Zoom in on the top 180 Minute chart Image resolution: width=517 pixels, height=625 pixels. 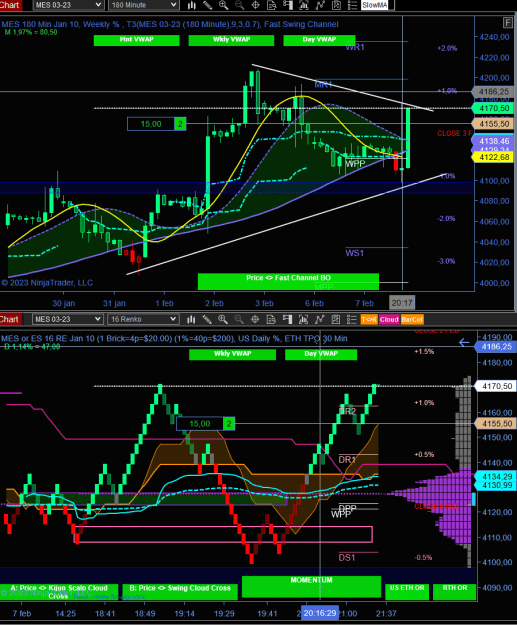[223, 5]
